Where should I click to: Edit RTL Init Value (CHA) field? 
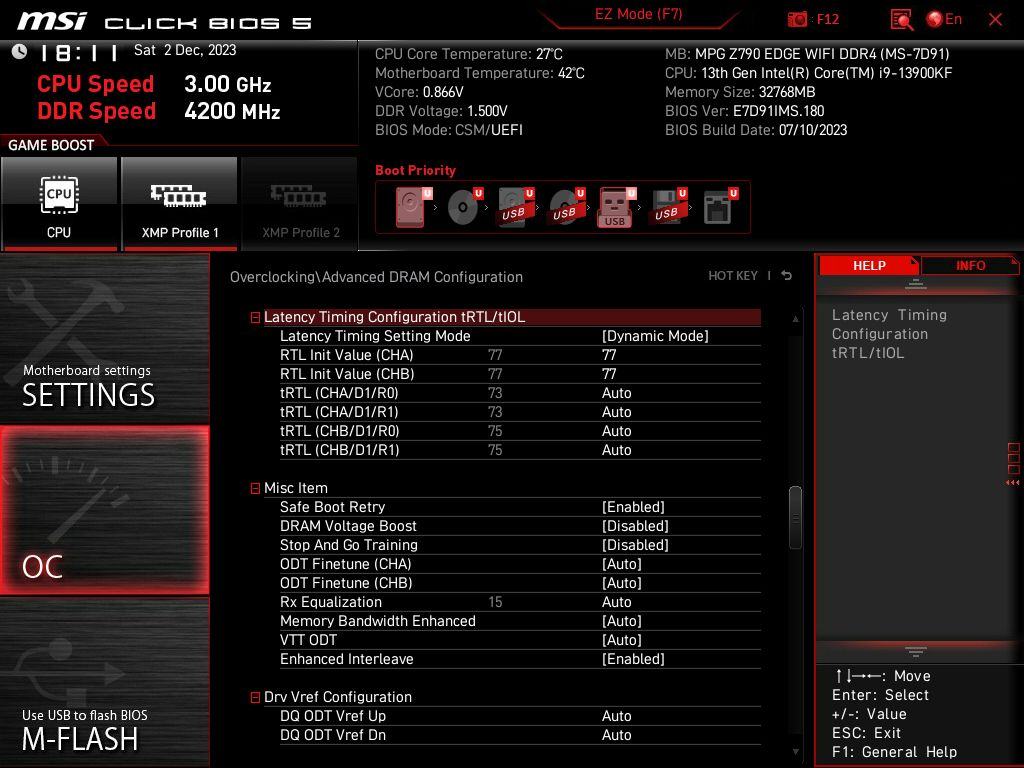tap(609, 355)
